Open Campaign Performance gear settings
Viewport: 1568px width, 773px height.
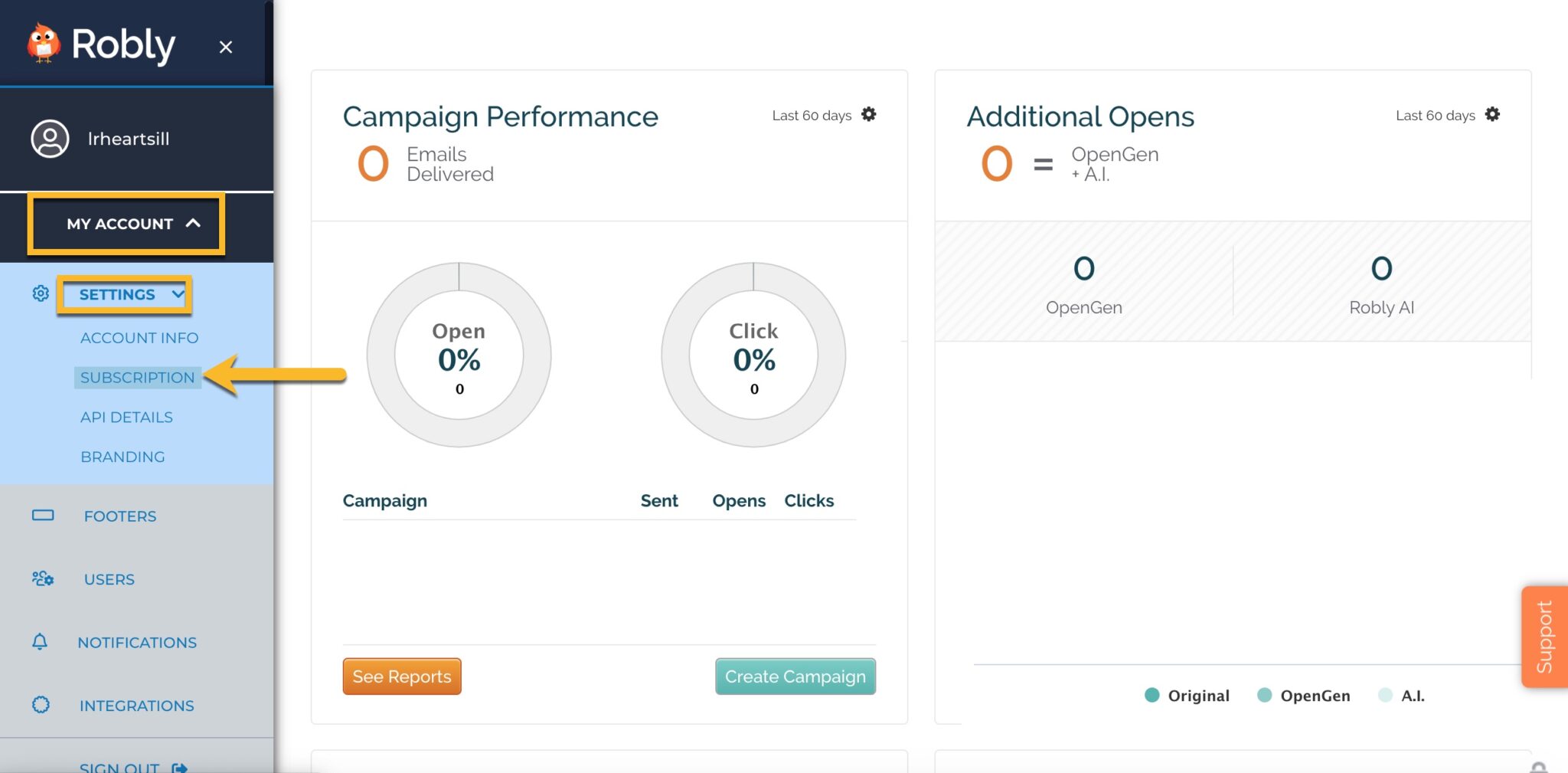click(x=868, y=114)
